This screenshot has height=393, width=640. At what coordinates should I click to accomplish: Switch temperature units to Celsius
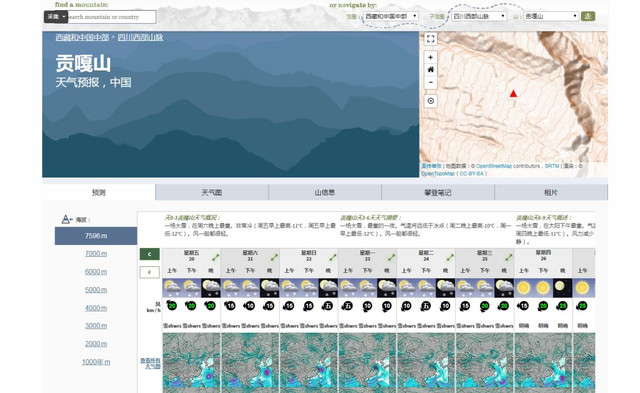[x=149, y=254]
